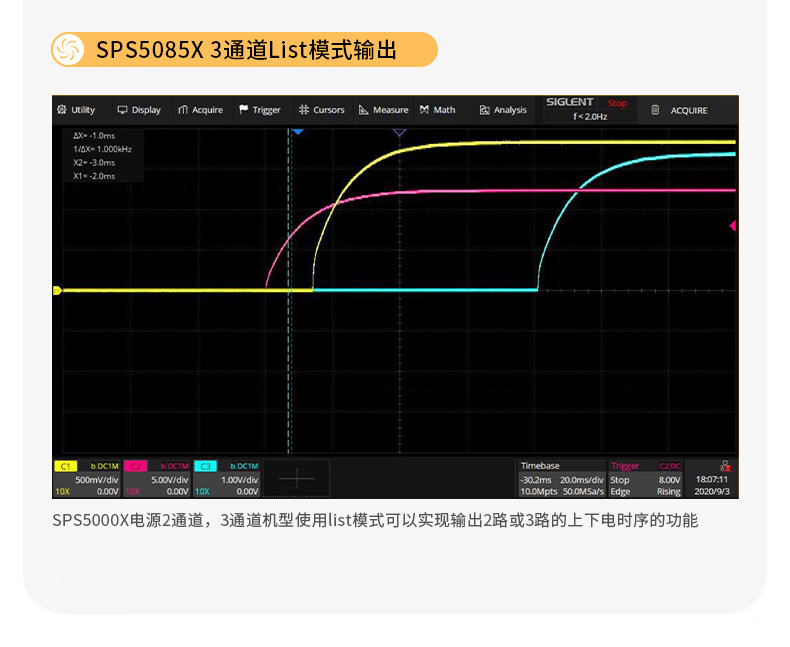Click the ACQUIRE button at top right
This screenshot has height=647, width=790.
coord(680,110)
